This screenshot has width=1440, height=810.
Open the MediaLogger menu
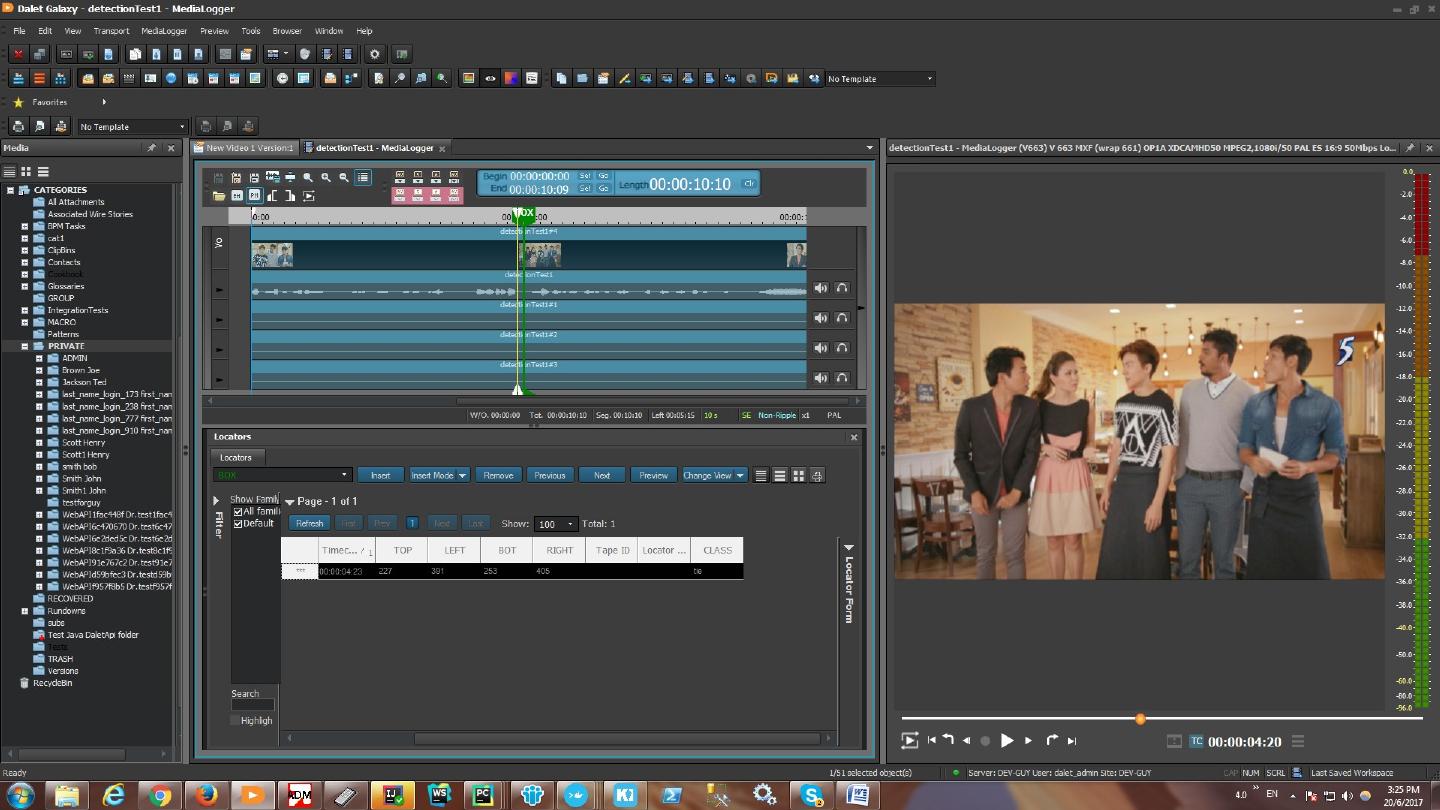point(164,31)
